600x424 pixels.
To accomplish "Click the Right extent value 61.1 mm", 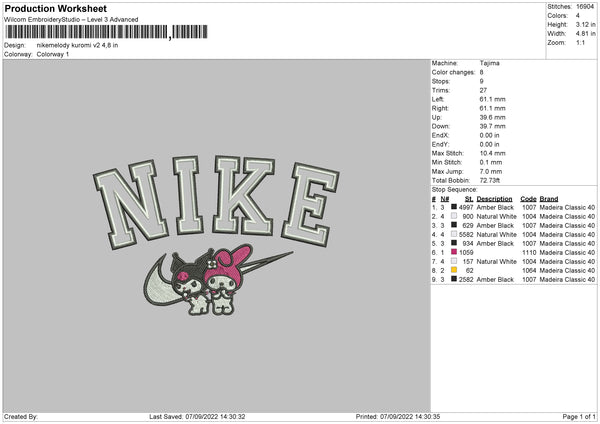I will coord(492,108).
